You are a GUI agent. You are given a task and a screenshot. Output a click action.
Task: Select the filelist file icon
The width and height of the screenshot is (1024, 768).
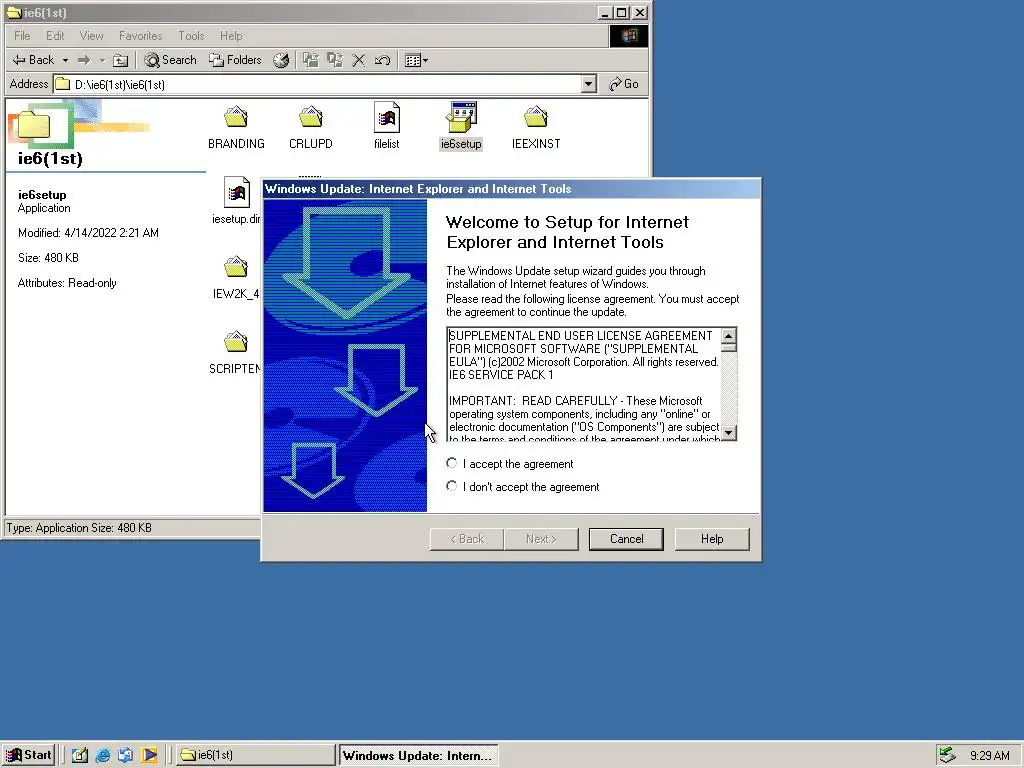coord(387,118)
